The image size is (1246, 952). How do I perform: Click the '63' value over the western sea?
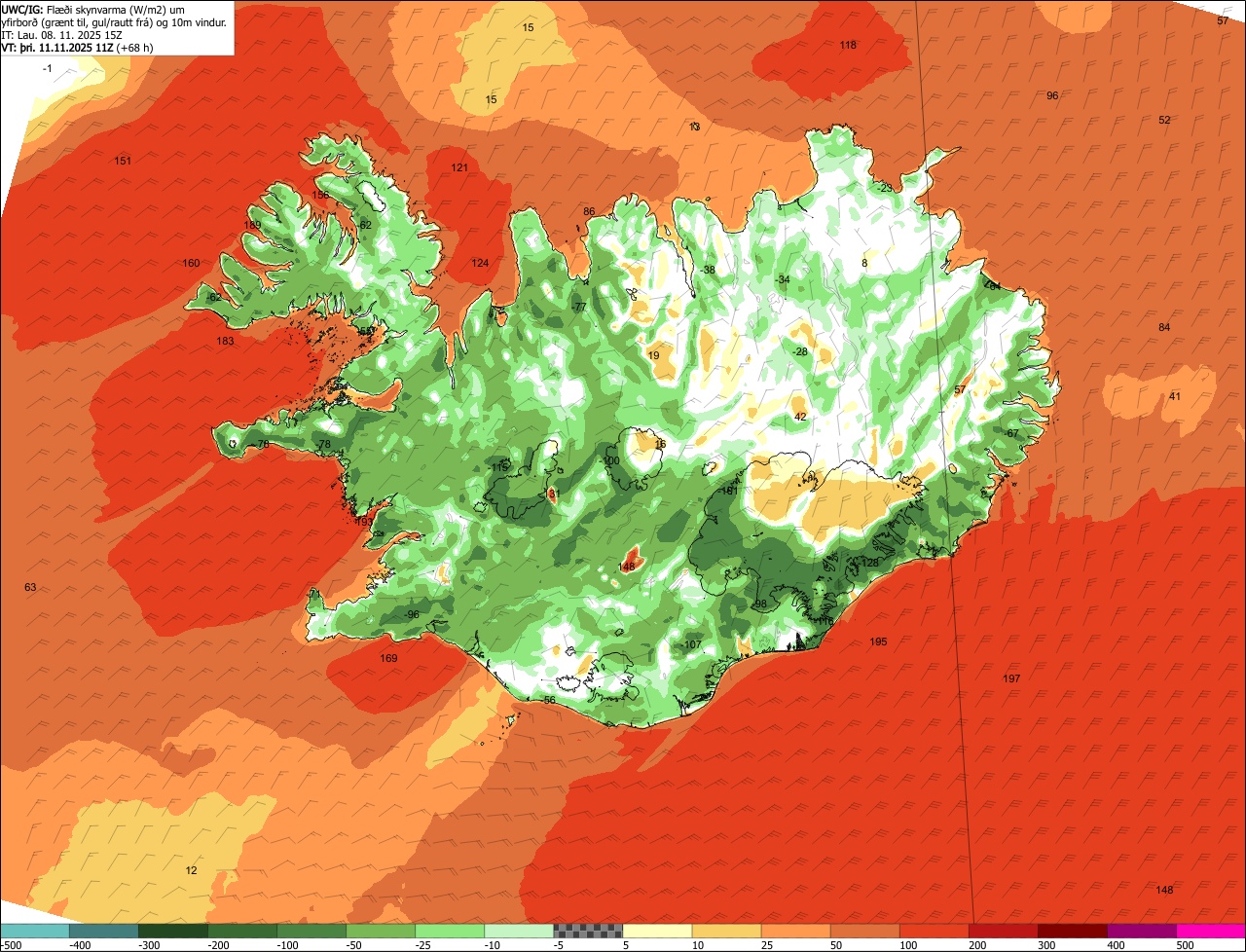pos(30,587)
